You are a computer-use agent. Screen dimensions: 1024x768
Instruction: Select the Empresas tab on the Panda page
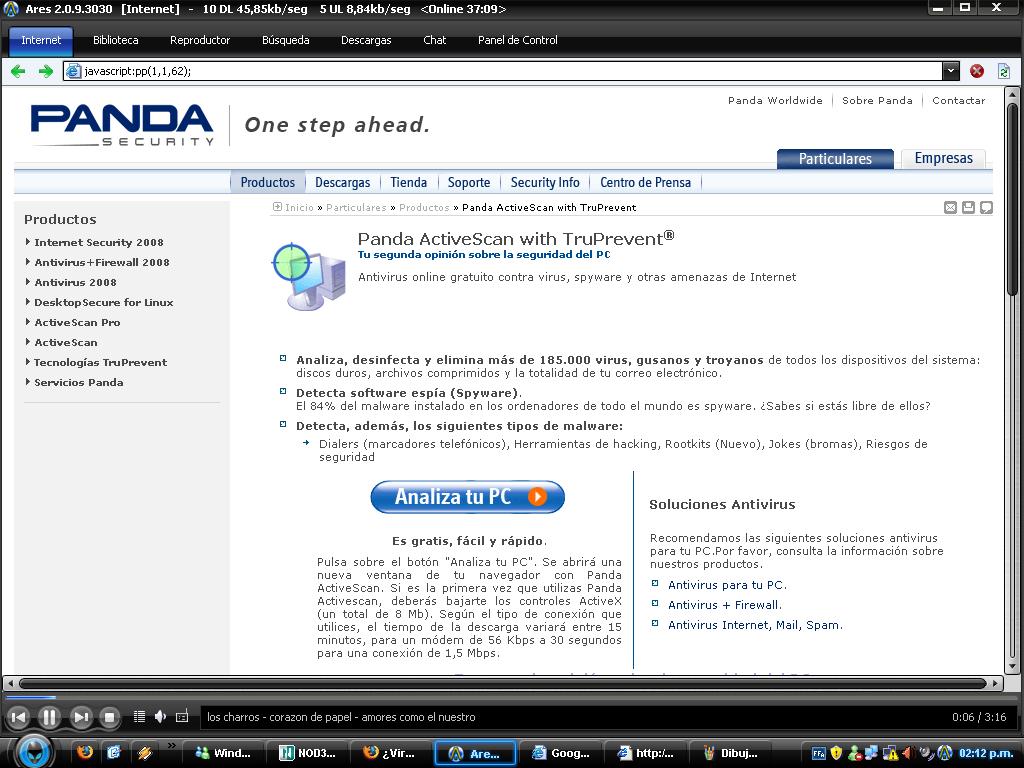(x=943, y=158)
